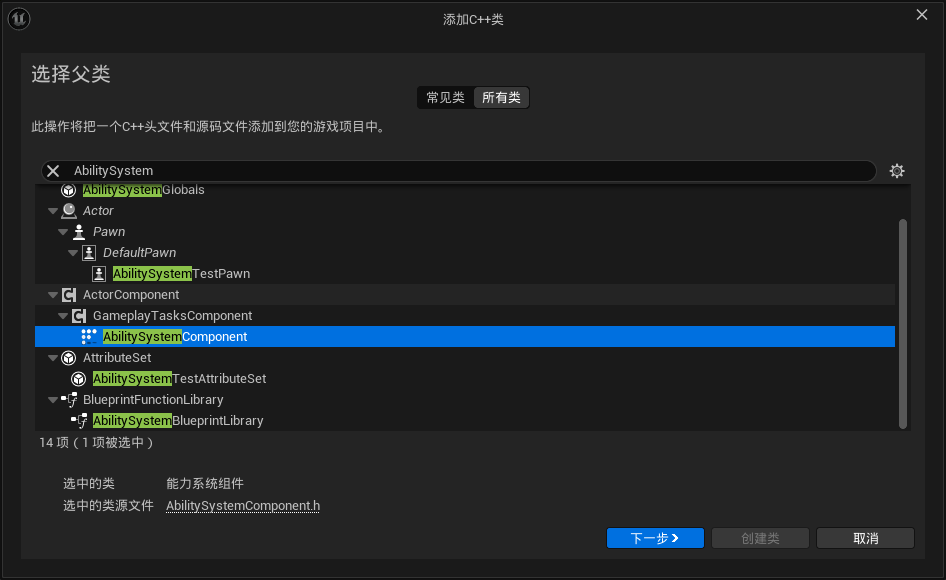Click the AbilitySystemTestAttributeSet class icon

(x=79, y=379)
